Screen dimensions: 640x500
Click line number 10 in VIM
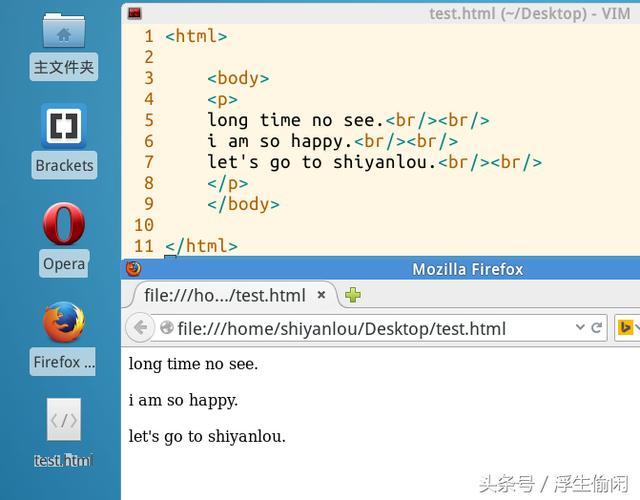[144, 225]
